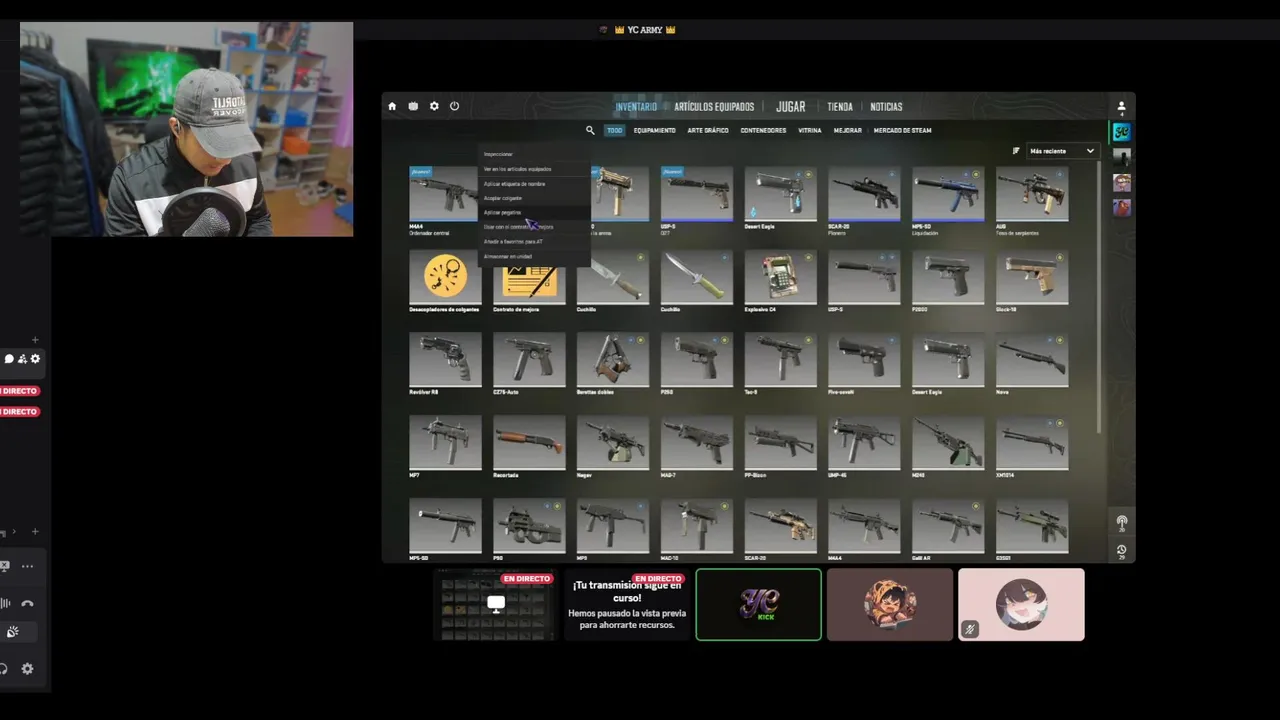Open the Jugar tab

790,107
